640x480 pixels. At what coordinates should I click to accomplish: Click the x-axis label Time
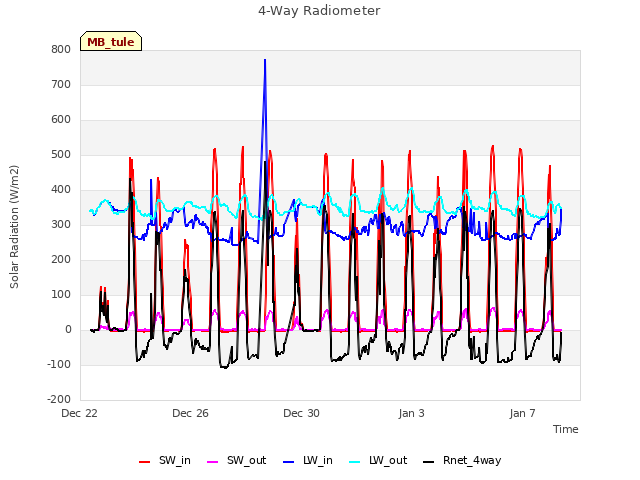click(566, 429)
